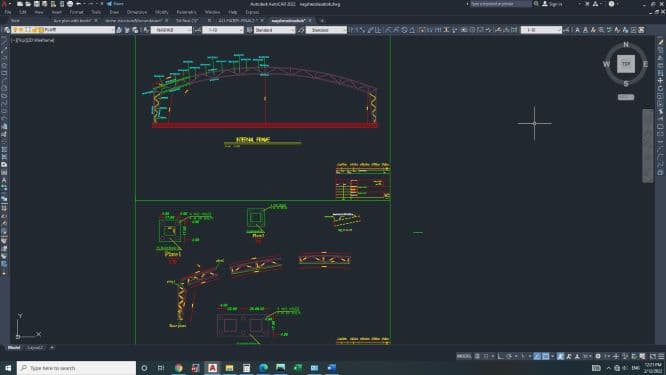Open the Help question mark icon

pyautogui.click(x=611, y=4)
